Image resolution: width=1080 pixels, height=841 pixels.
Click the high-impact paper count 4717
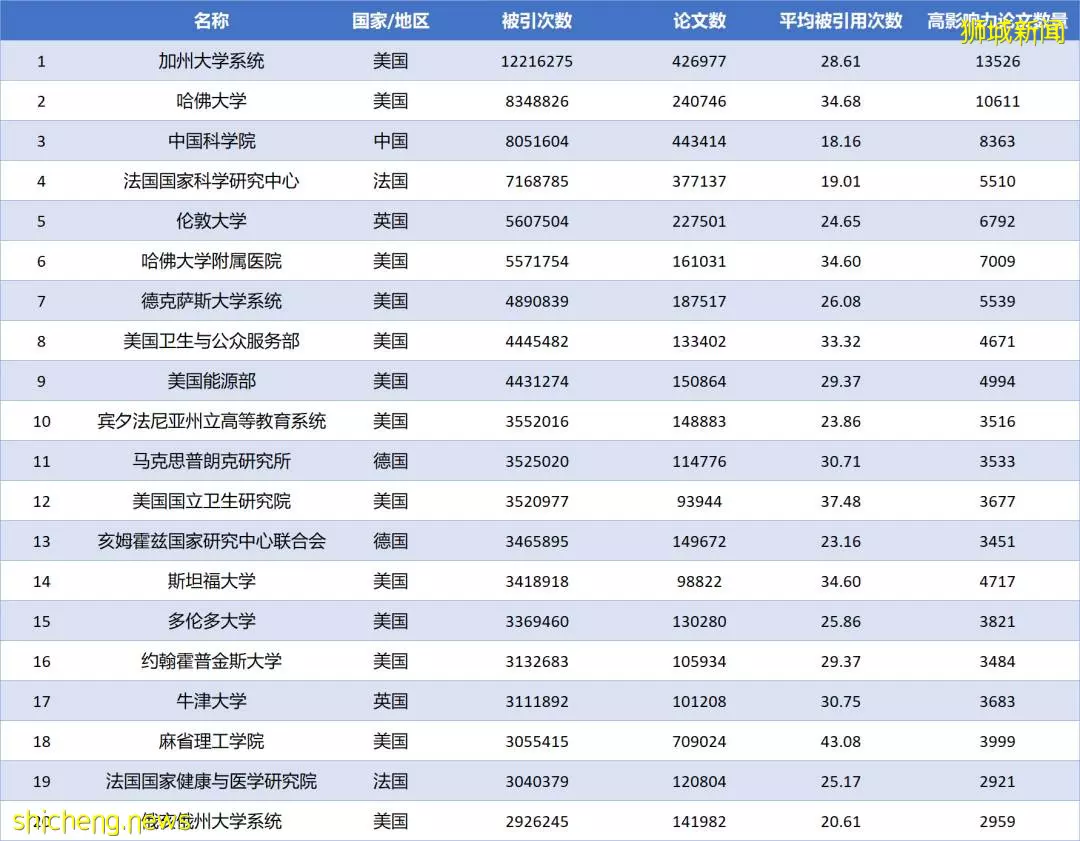997,581
